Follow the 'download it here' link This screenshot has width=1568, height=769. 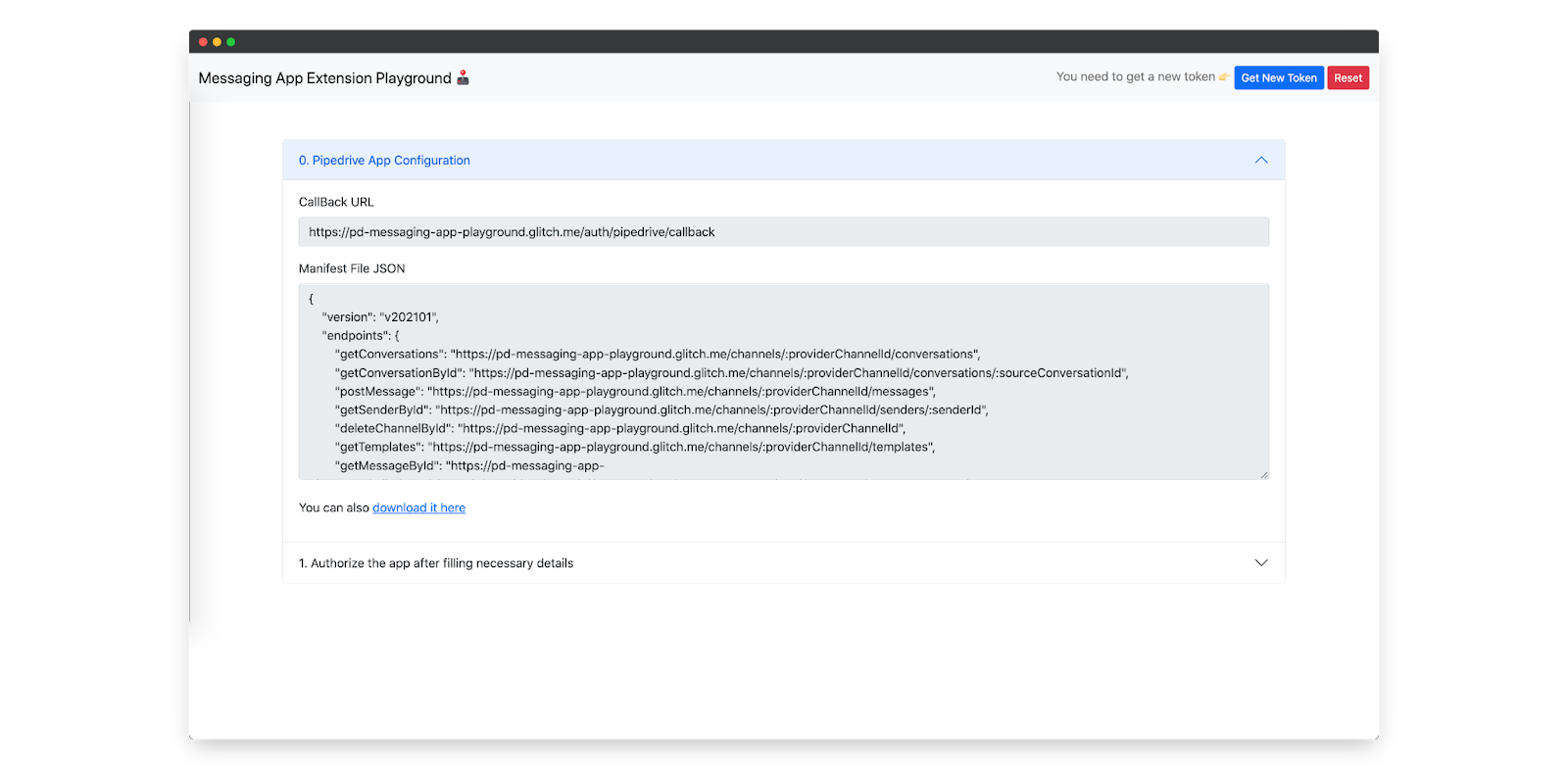[x=418, y=508]
